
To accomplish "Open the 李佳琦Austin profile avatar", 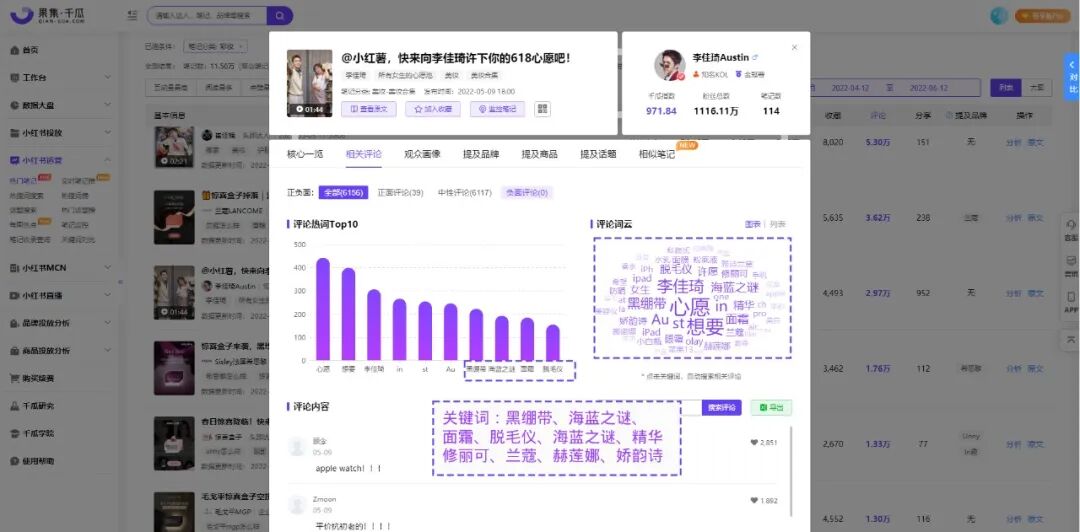I will tap(668, 65).
